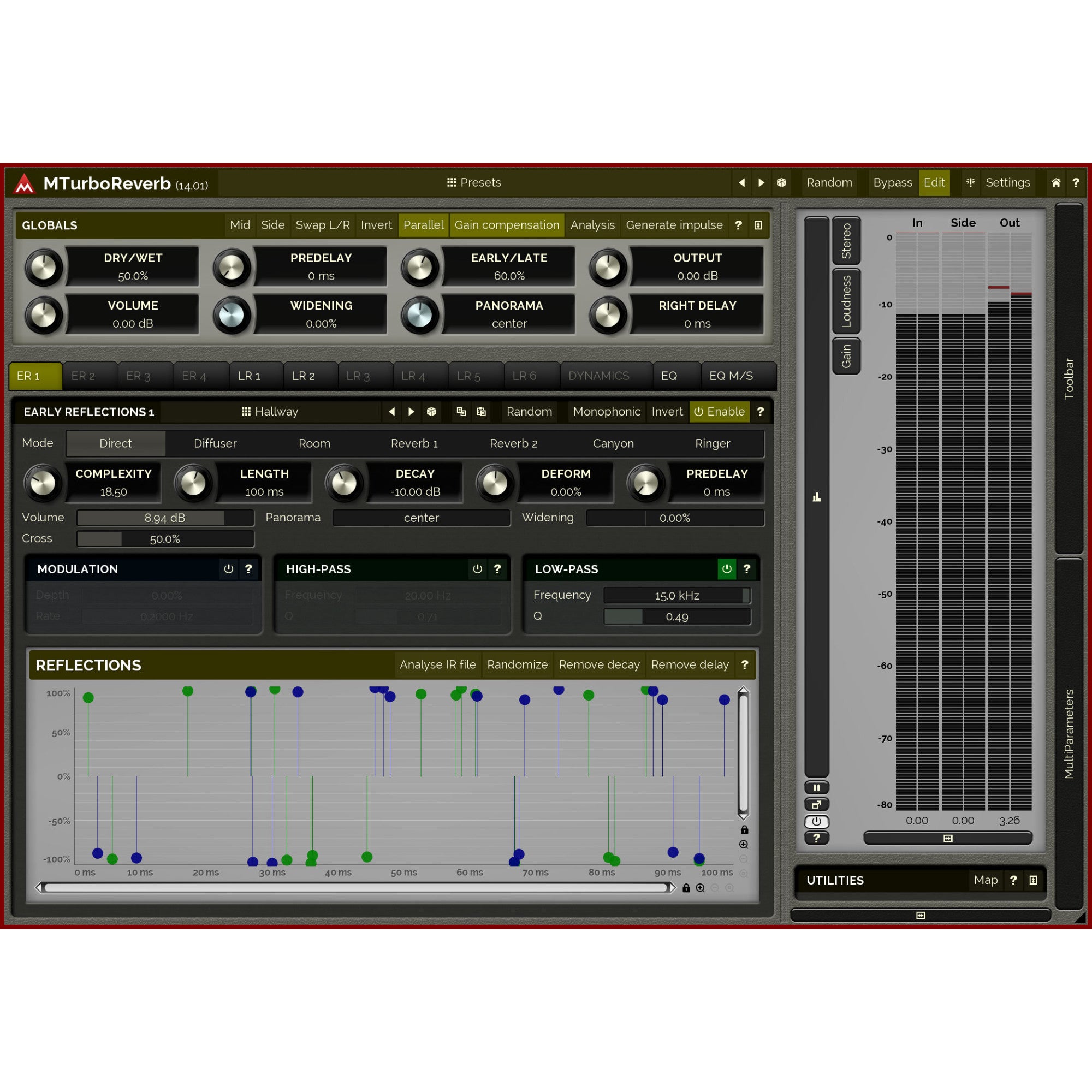This screenshot has width=1092, height=1092.
Task: Toggle the High-Pass power button
Action: (x=478, y=569)
